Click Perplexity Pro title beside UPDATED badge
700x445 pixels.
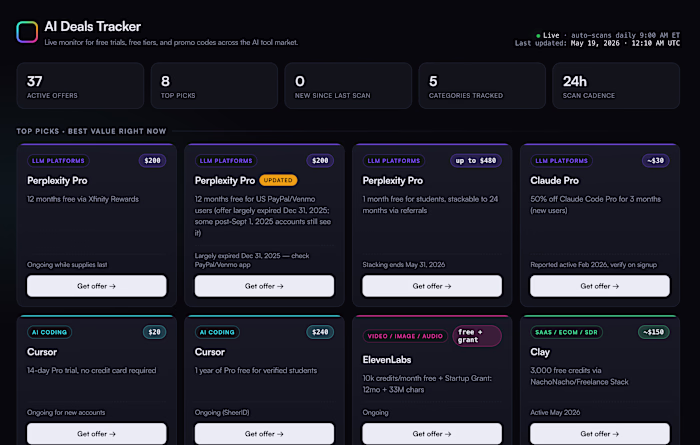[x=225, y=181]
